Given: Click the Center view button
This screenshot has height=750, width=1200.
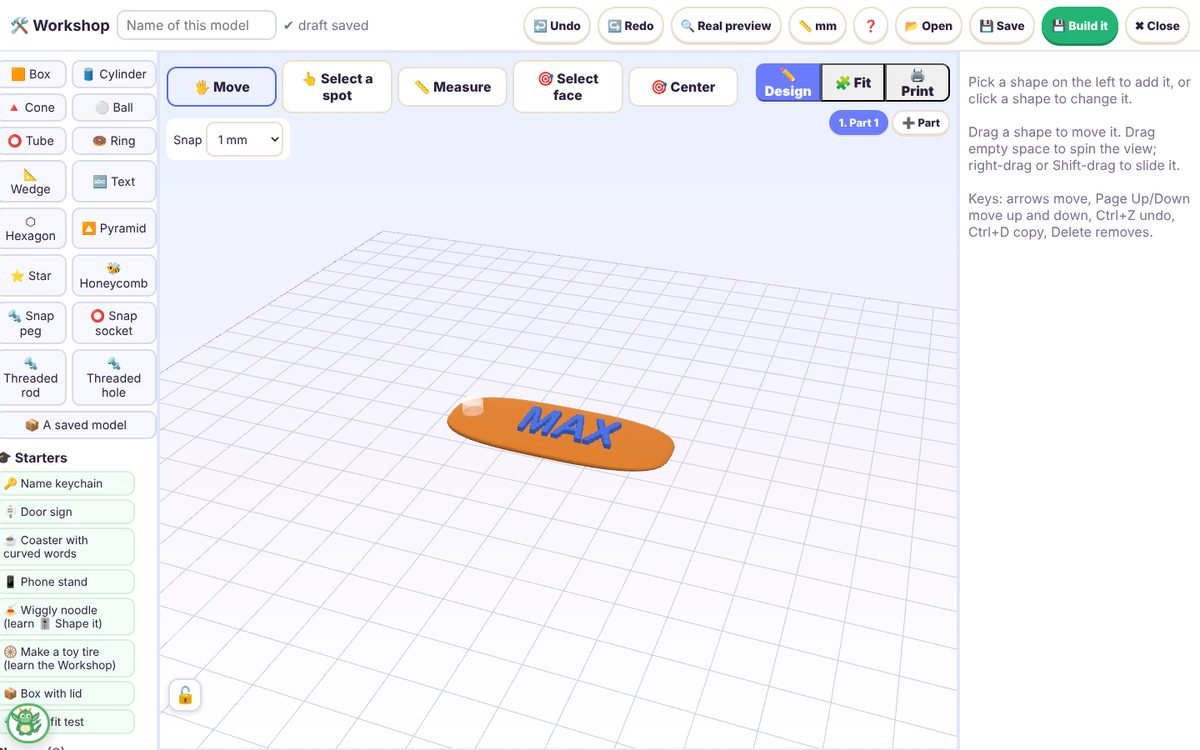Looking at the screenshot, I should pyautogui.click(x=683, y=87).
